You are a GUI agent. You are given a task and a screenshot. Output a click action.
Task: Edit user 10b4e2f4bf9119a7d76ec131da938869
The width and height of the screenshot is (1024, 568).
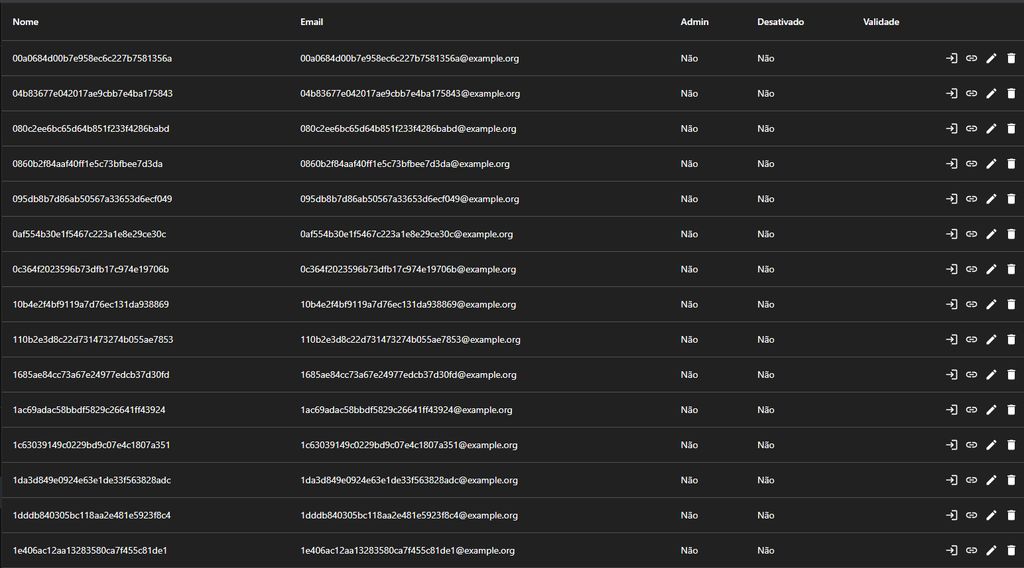click(991, 304)
